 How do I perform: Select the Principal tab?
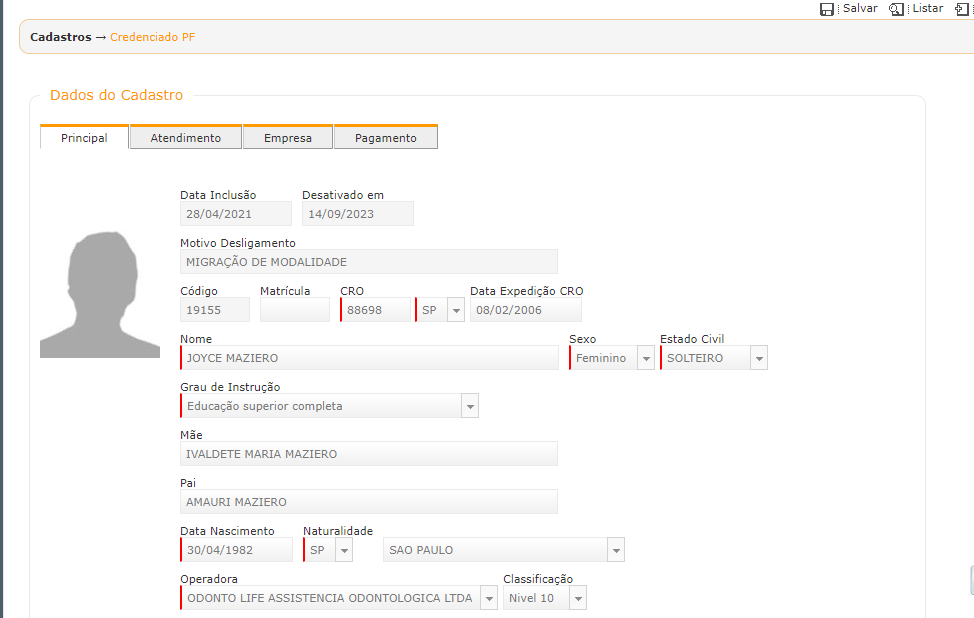pos(84,138)
